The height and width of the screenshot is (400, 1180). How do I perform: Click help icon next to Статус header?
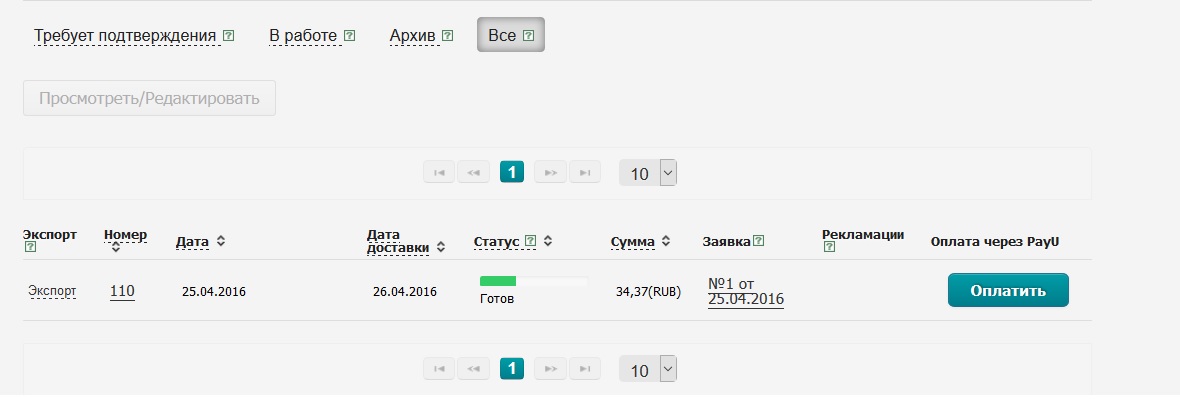click(x=530, y=241)
